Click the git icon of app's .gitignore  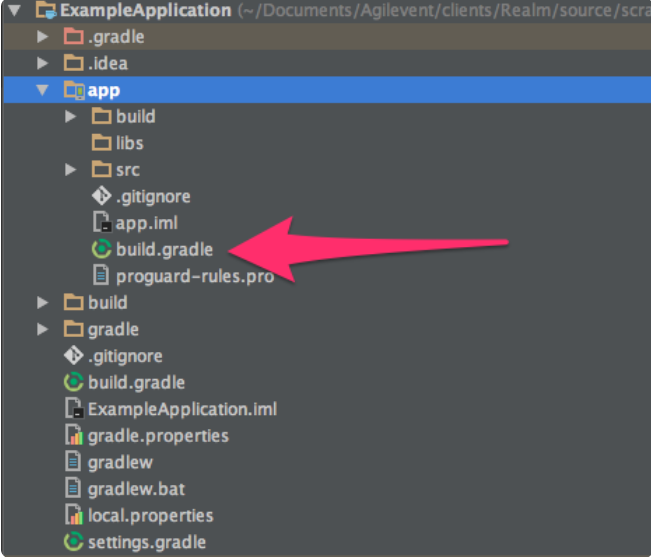(101, 196)
